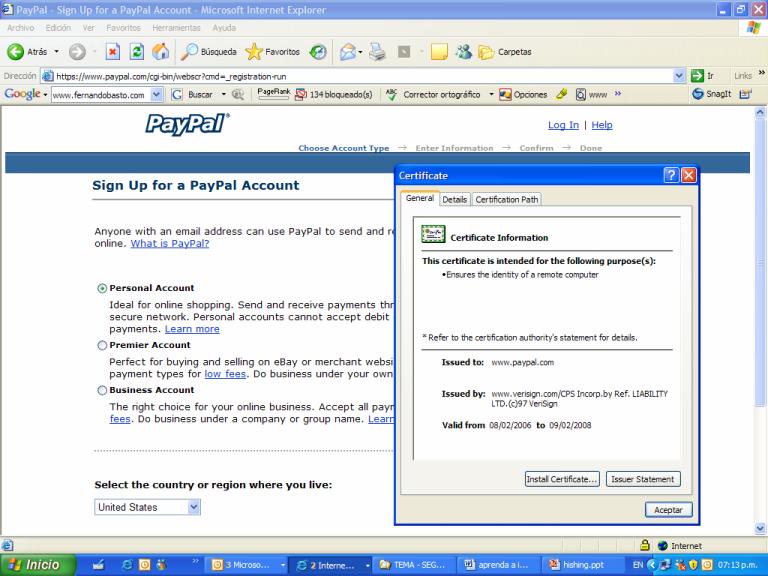Click the Google toolbar search field
Screen dimensions: 768x576
click(101, 95)
